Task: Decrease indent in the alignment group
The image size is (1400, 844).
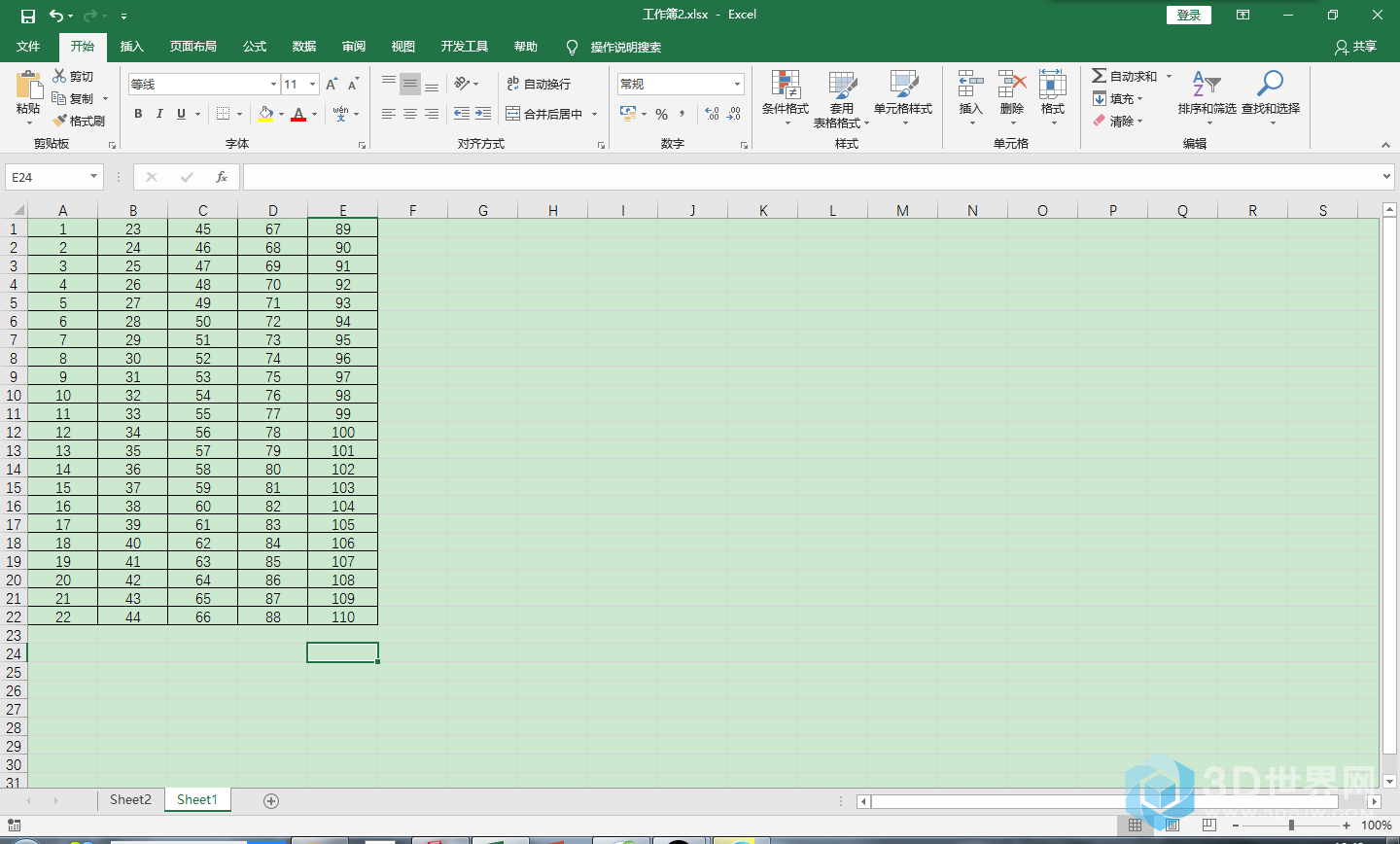Action: tap(462, 114)
